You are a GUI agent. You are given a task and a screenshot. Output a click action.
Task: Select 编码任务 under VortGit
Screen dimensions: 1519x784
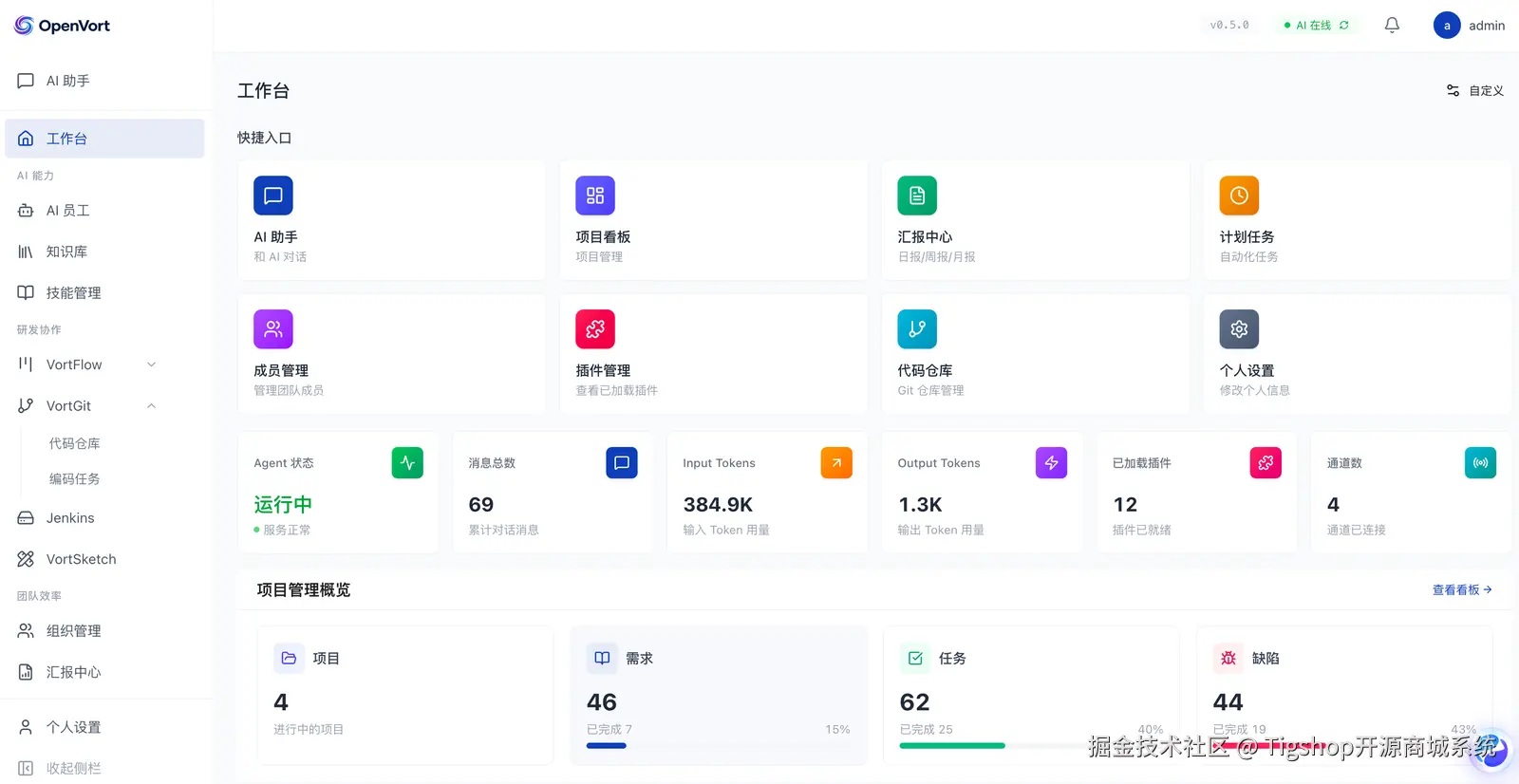pos(75,479)
